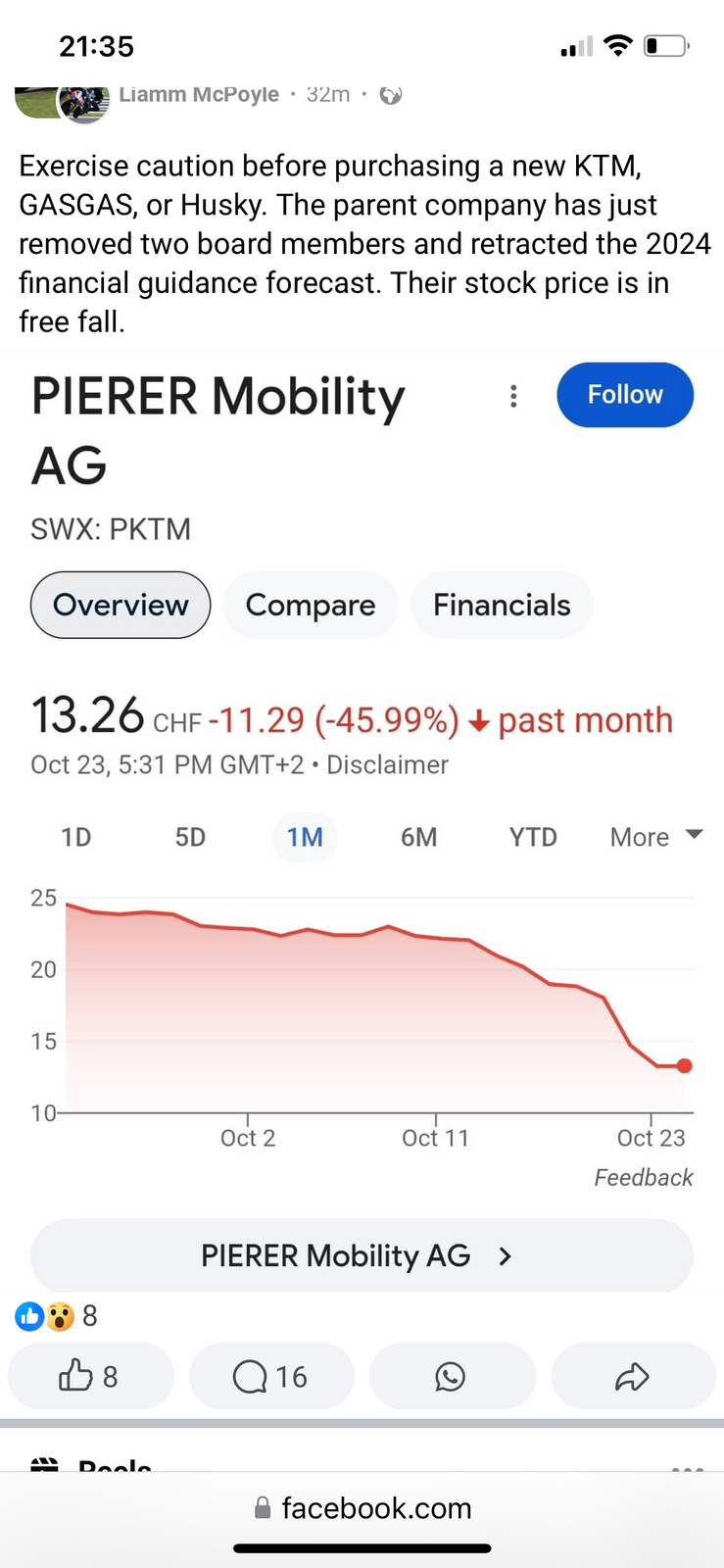The height and width of the screenshot is (1568, 724).
Task: Tap the globe privacy icon
Action: pos(391,95)
